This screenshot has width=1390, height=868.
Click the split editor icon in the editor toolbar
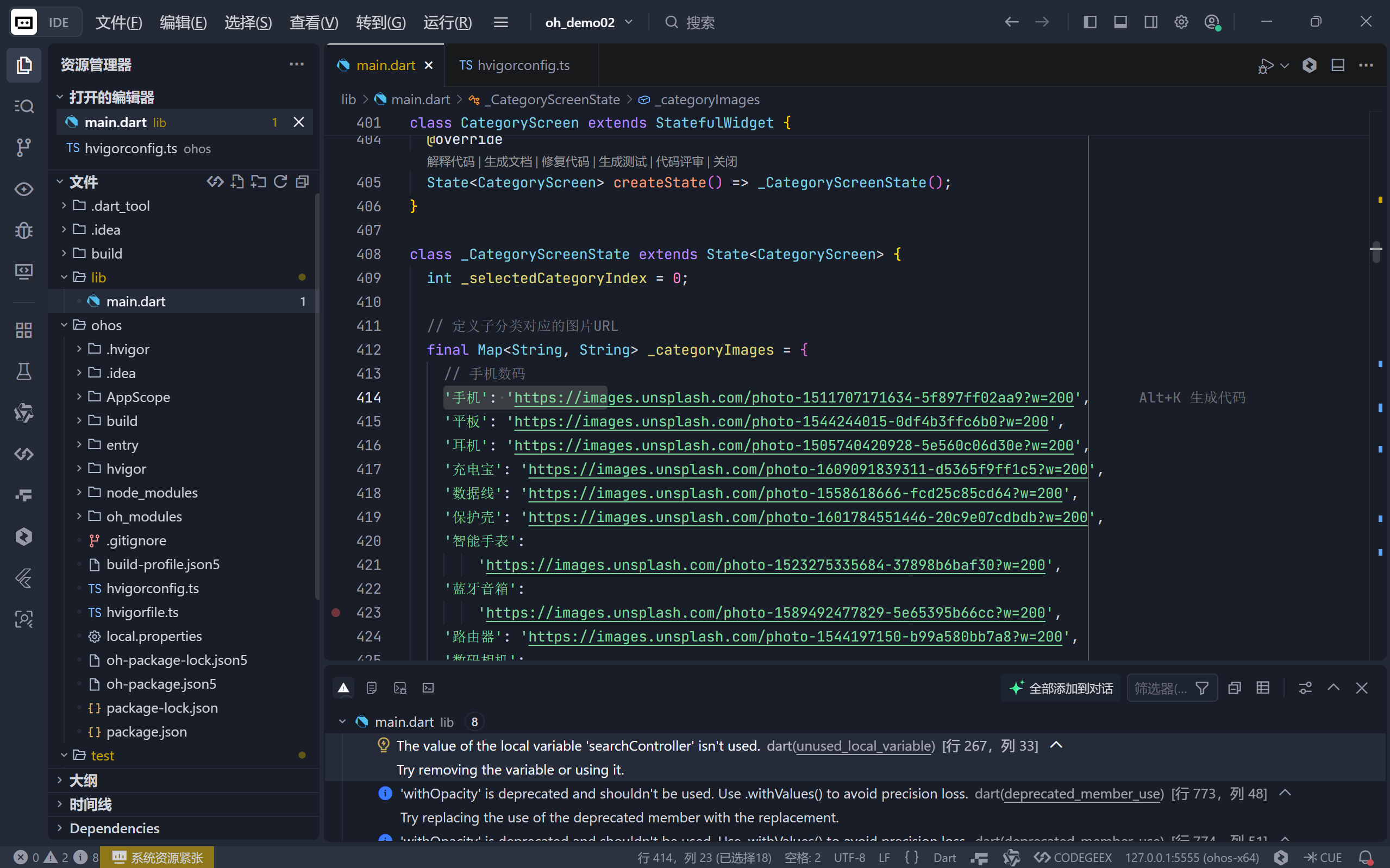[1338, 65]
